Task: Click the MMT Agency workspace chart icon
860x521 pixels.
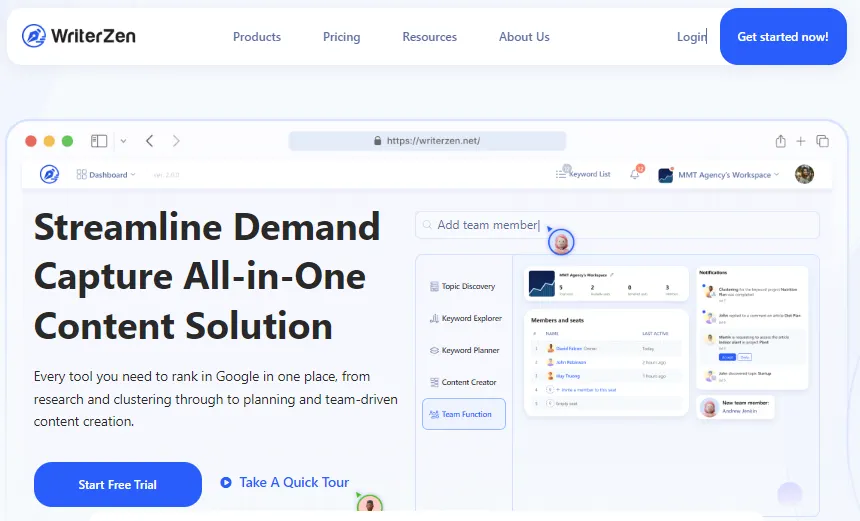Action: (665, 175)
